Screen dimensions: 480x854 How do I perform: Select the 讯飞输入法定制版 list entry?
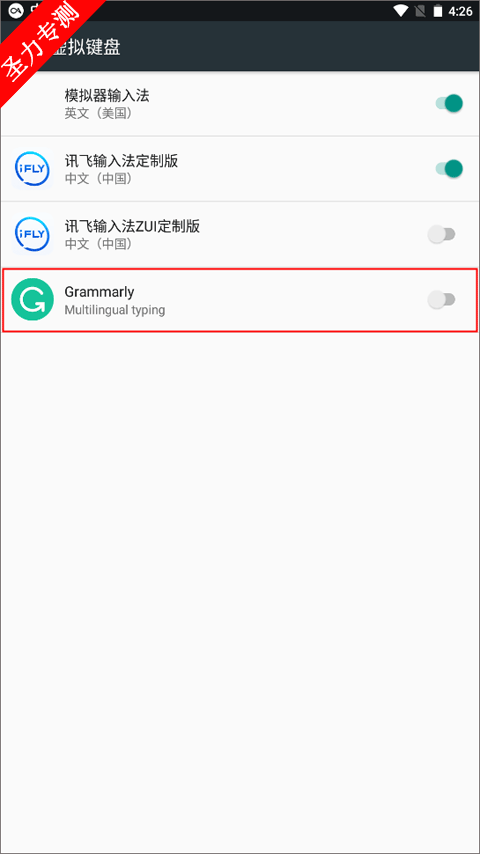coord(240,169)
